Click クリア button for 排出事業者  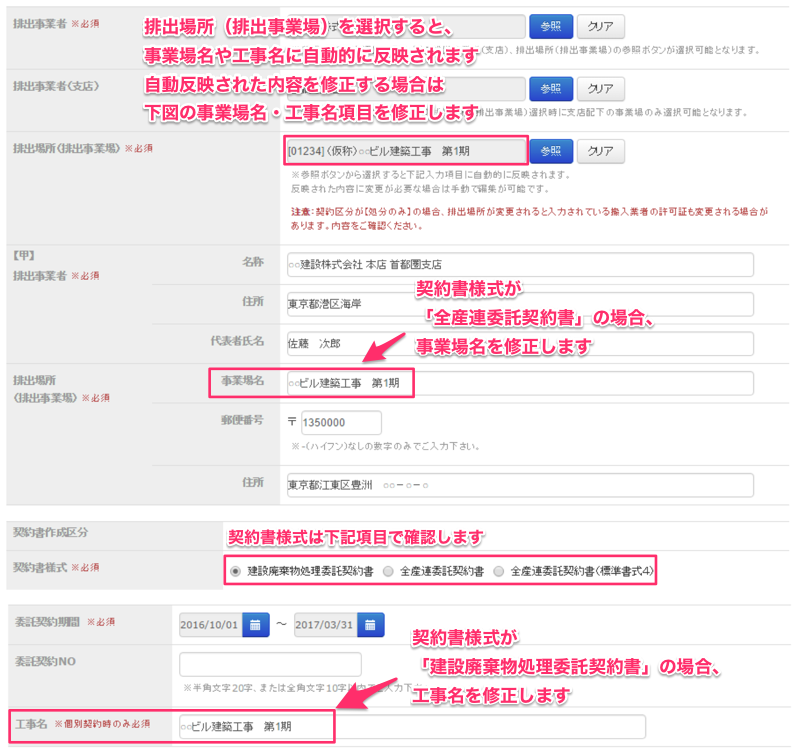click(600, 26)
